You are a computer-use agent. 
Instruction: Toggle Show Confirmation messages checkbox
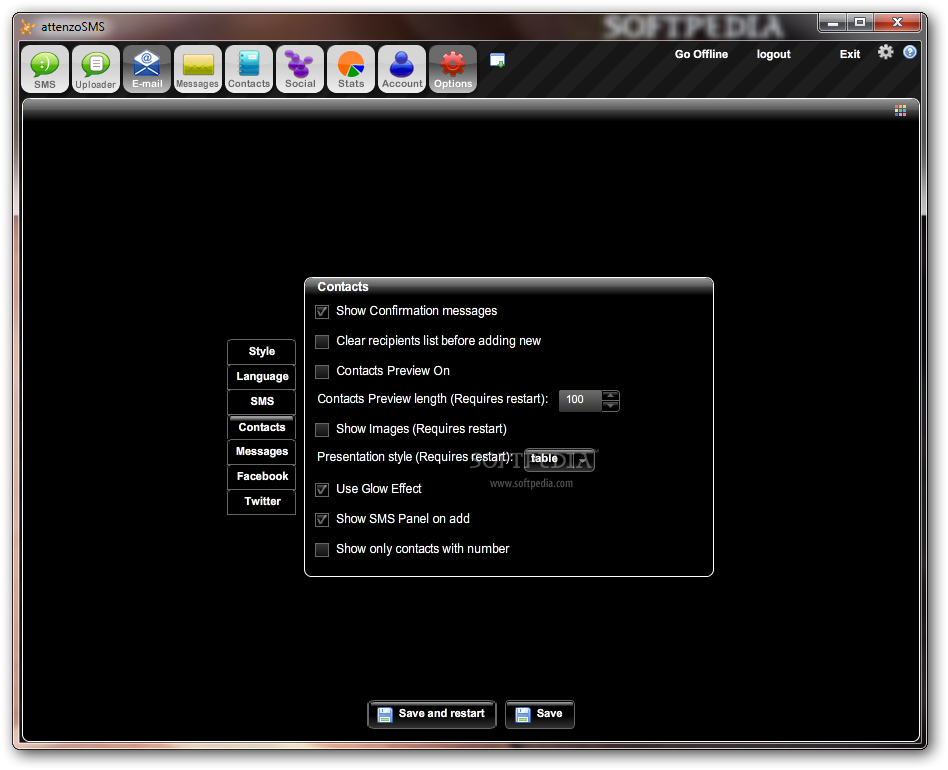[x=322, y=312]
